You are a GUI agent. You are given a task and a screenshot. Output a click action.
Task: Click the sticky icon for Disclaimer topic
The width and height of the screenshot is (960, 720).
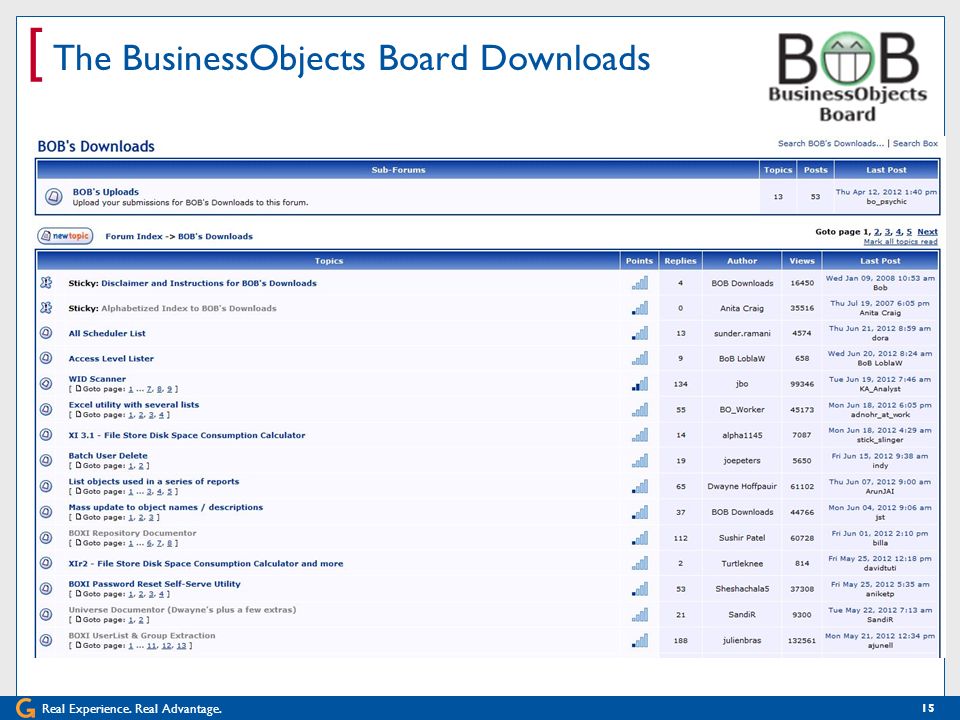point(46,283)
